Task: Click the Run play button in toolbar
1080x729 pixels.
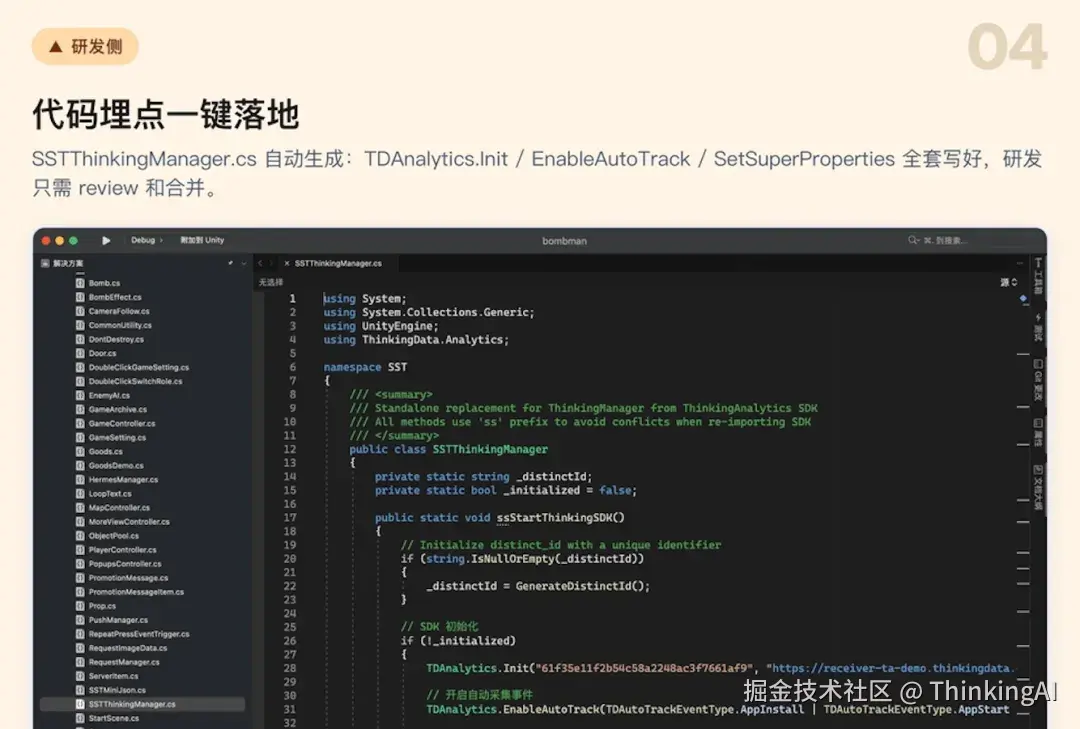Action: [106, 240]
